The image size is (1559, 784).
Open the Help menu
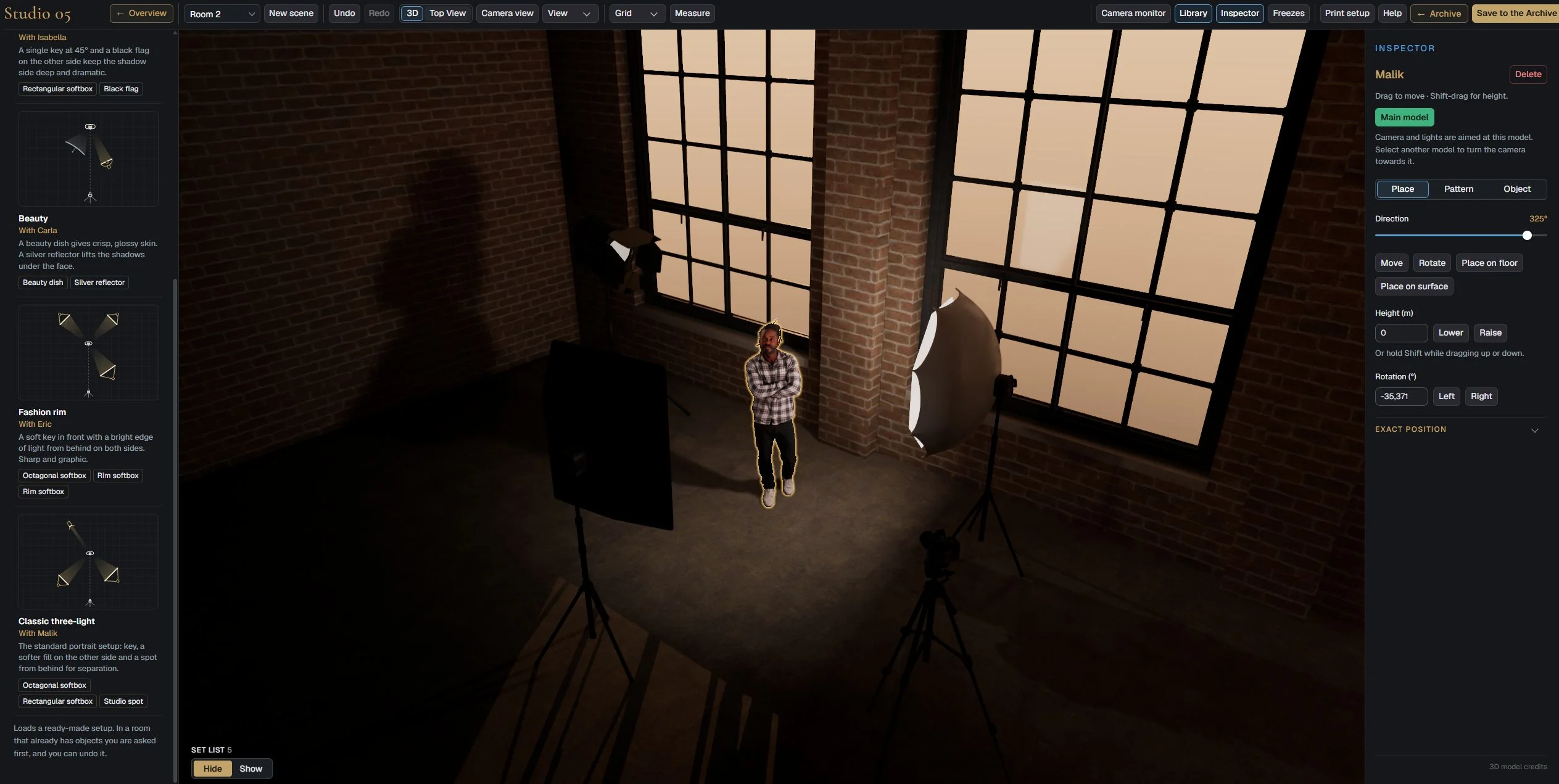1392,14
